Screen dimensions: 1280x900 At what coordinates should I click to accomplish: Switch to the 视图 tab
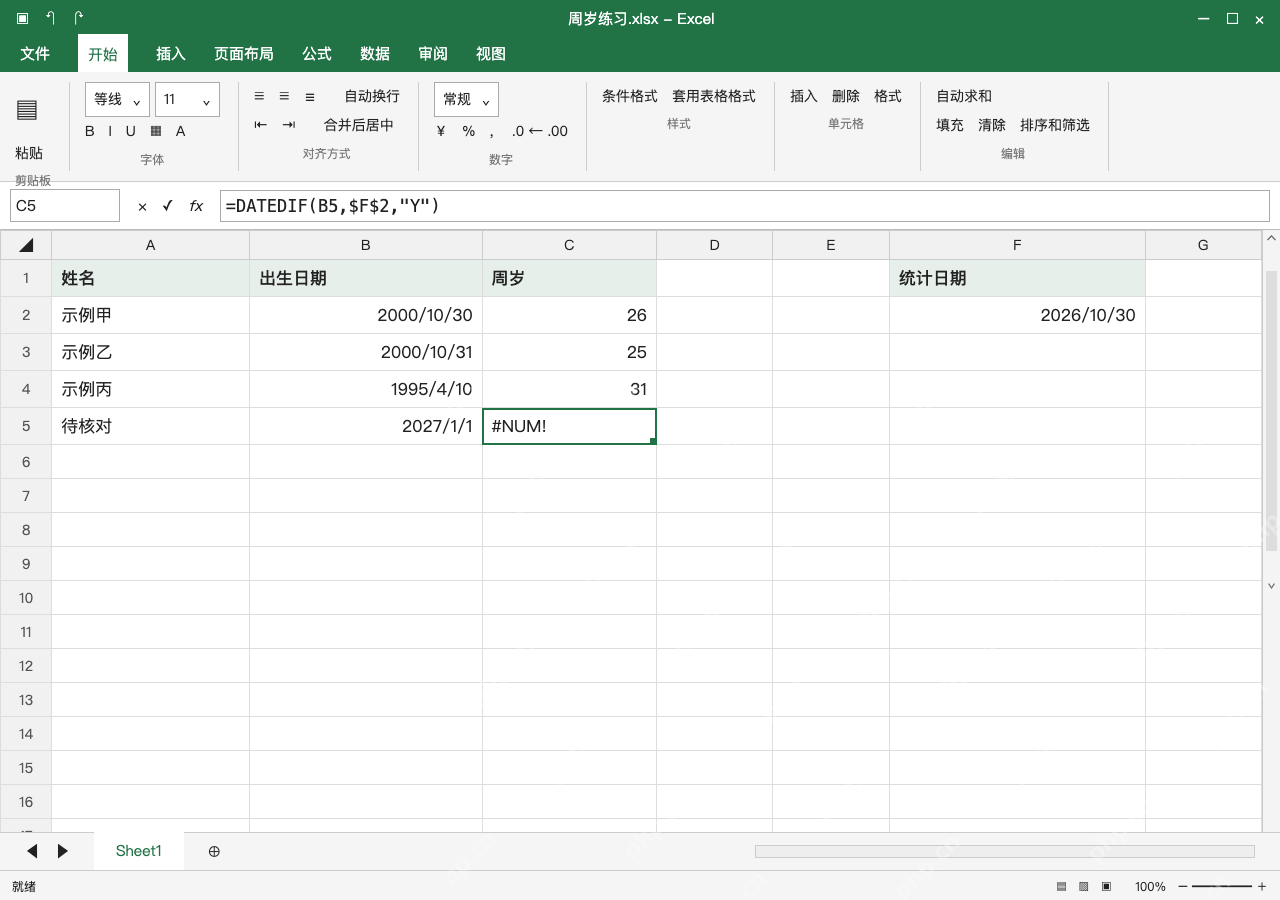(491, 54)
